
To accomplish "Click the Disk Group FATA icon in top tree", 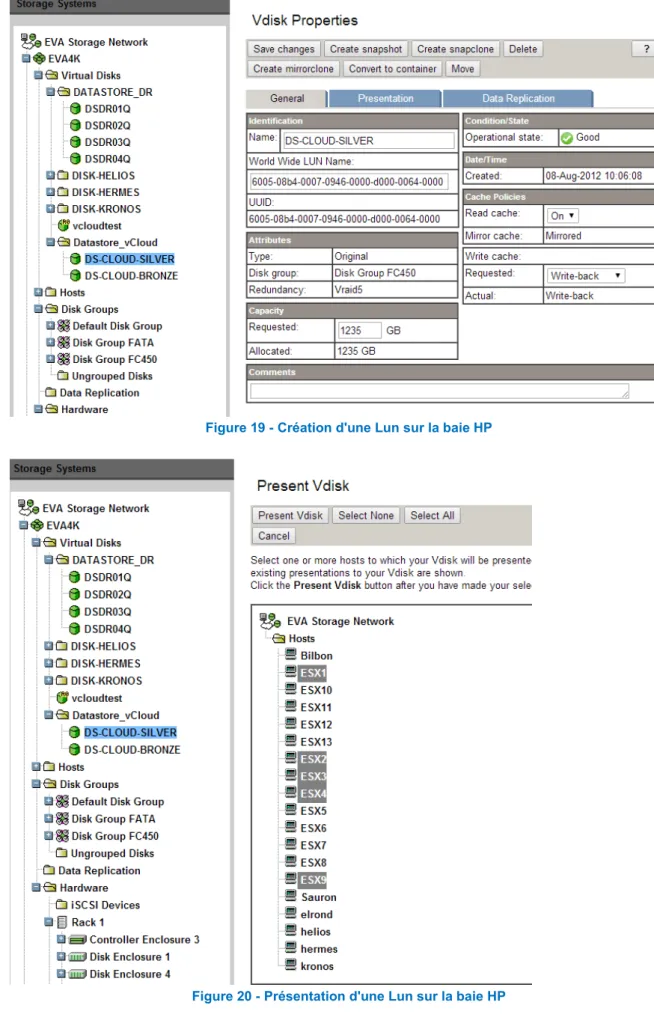I will (63, 342).
